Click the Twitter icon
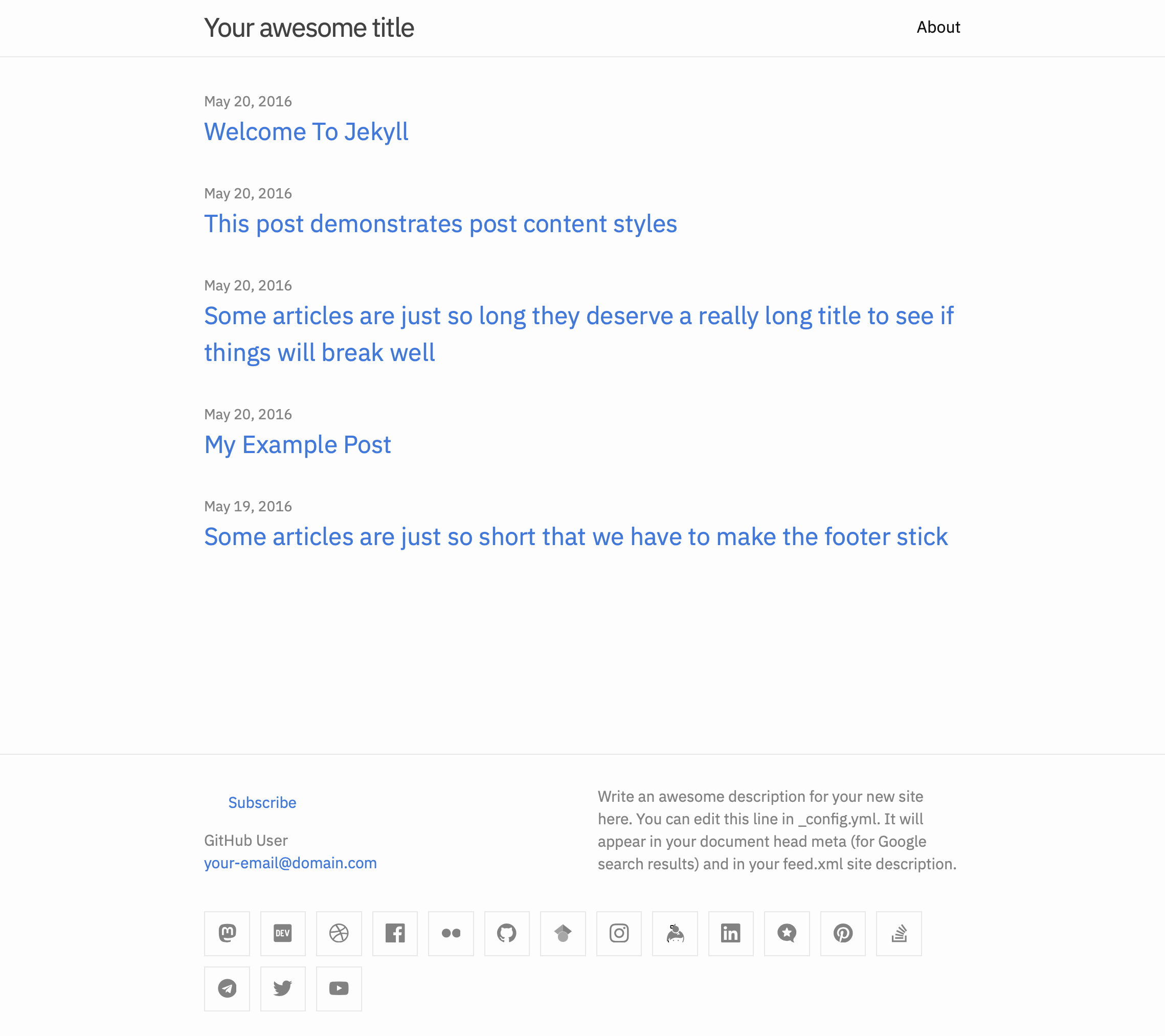Viewport: 1165px width, 1036px height. pyautogui.click(x=283, y=988)
